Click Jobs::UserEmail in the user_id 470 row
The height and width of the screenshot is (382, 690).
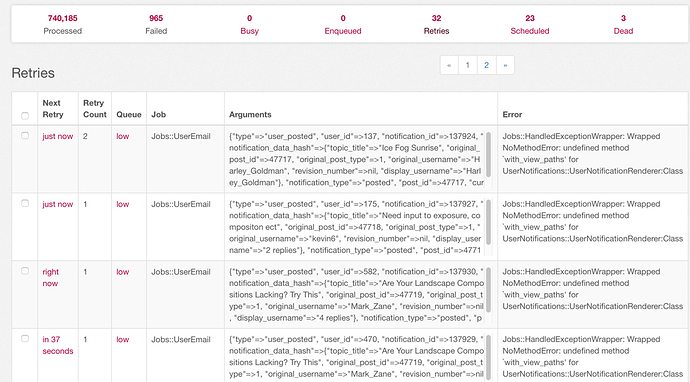point(181,340)
